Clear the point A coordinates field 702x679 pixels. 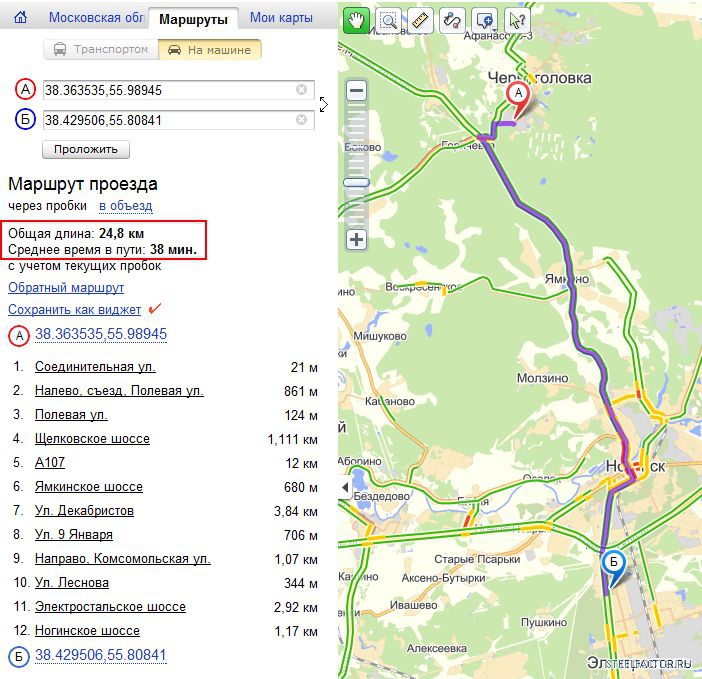coord(301,90)
